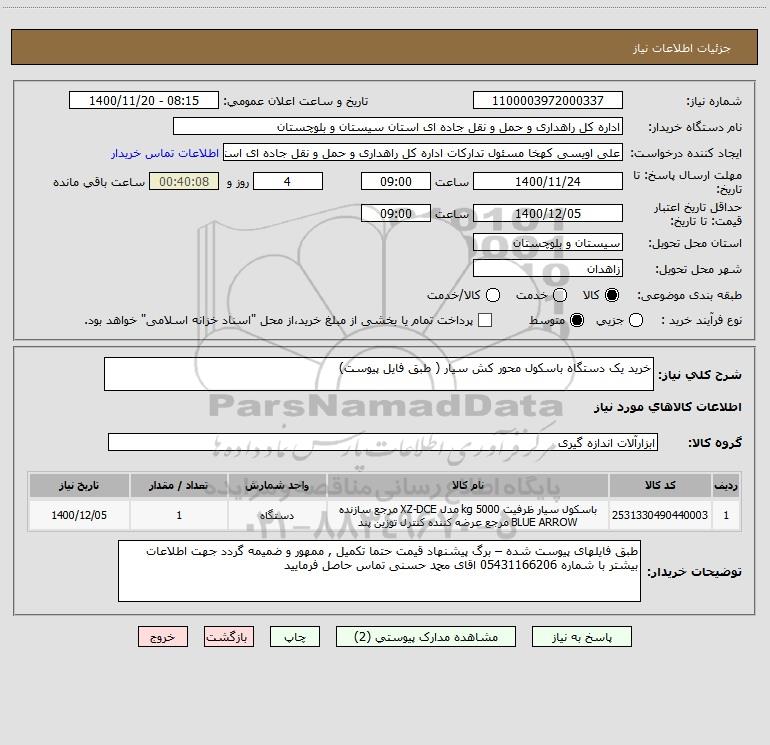Screen dimensions: 770x745
Task: Click the days remaining field showing 4
Action: (x=288, y=181)
